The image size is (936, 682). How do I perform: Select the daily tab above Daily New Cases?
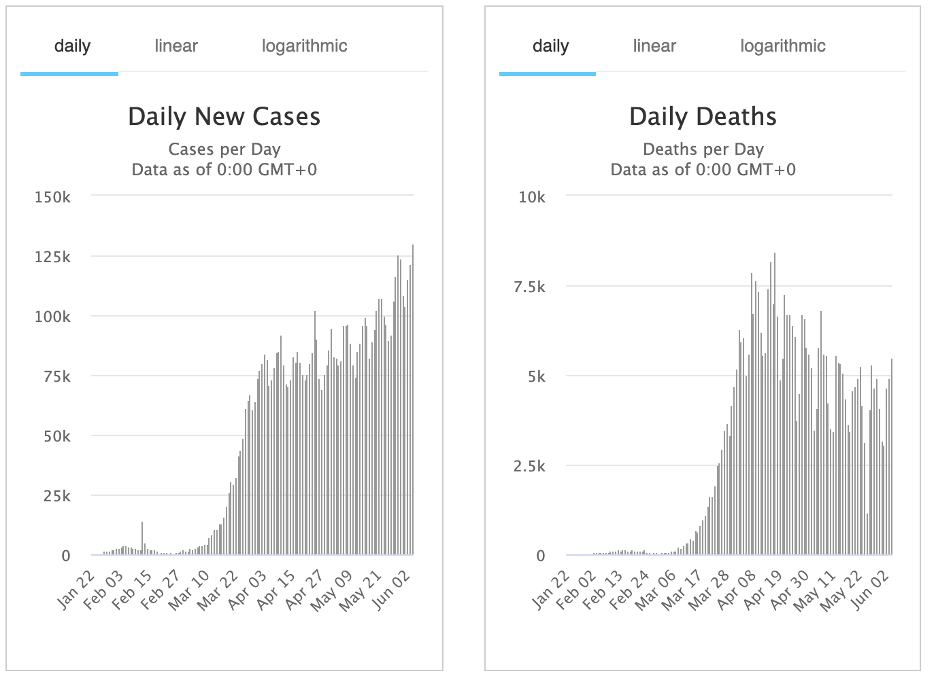tap(72, 46)
